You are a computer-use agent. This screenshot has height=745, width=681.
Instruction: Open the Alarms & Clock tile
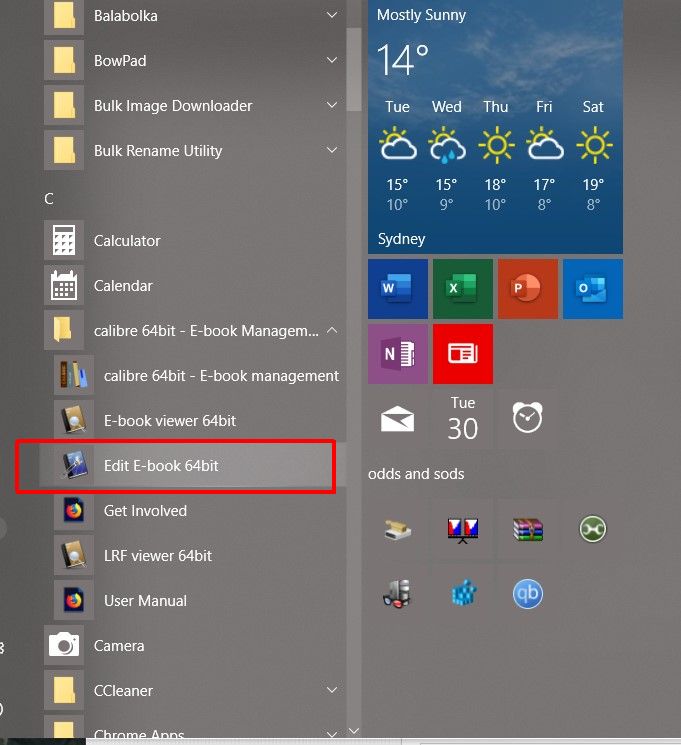528,419
